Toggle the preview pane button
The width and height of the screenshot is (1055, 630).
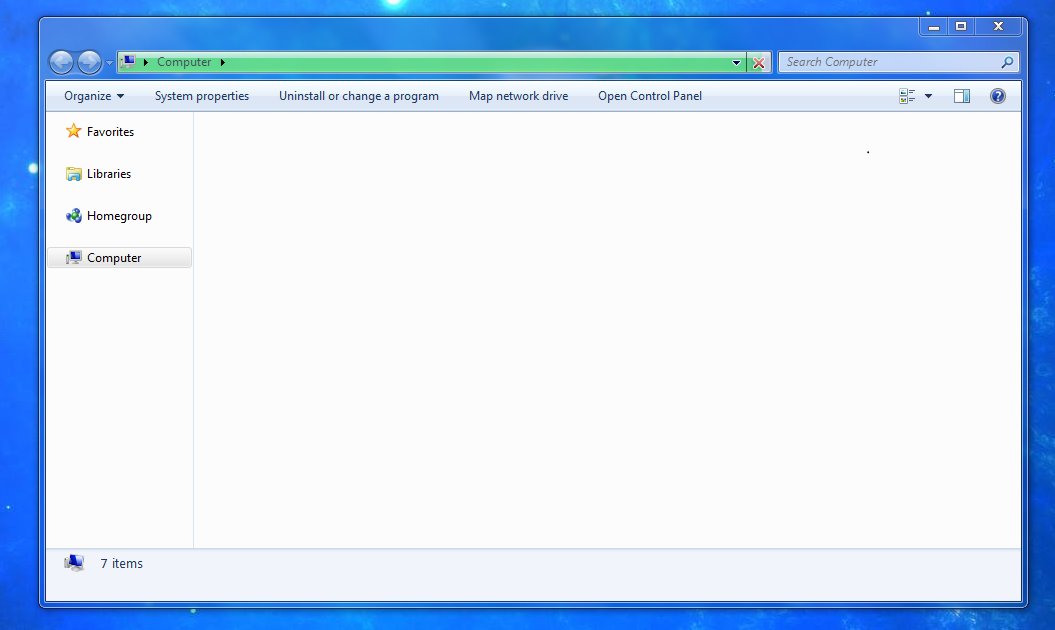click(962, 96)
